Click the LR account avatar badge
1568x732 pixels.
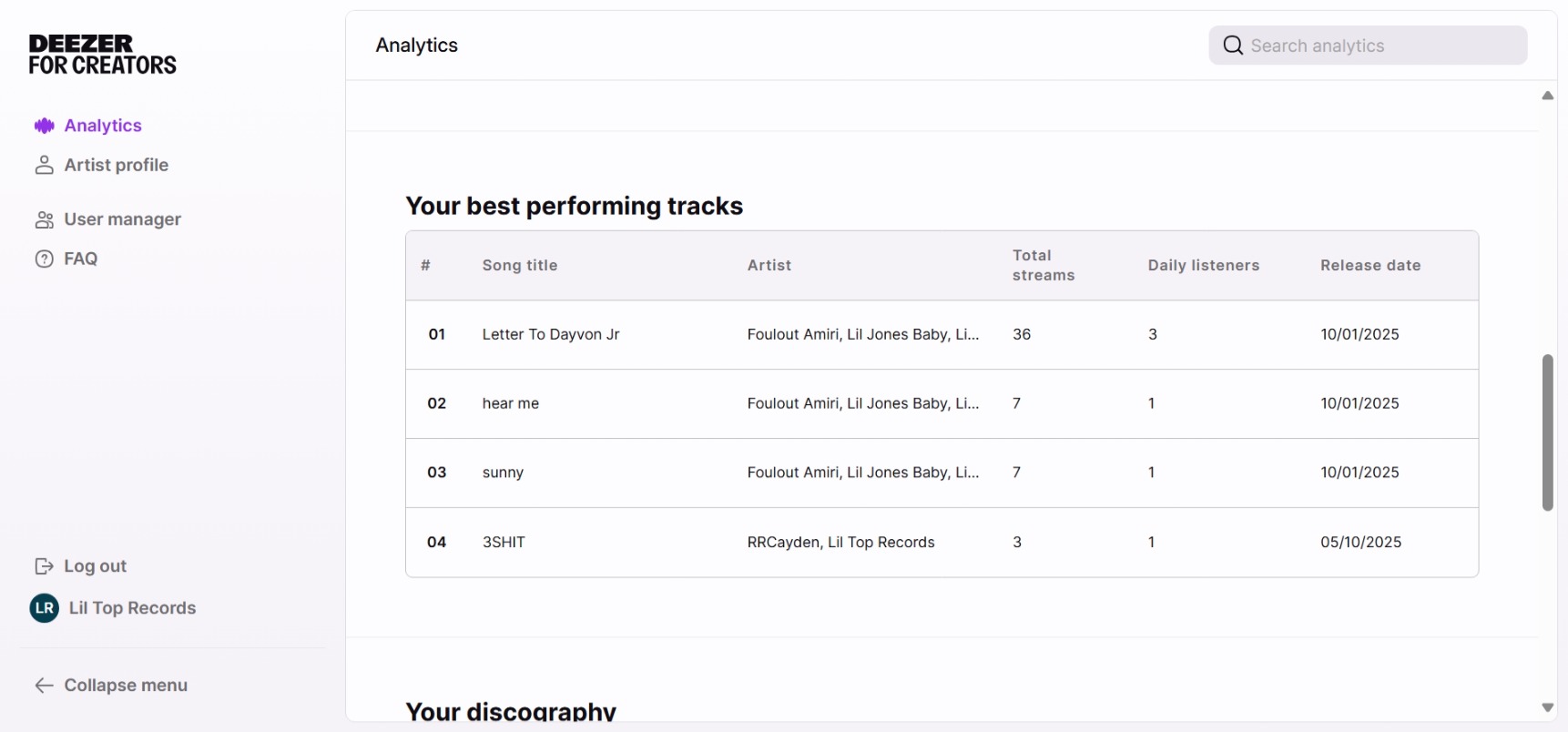pos(43,608)
